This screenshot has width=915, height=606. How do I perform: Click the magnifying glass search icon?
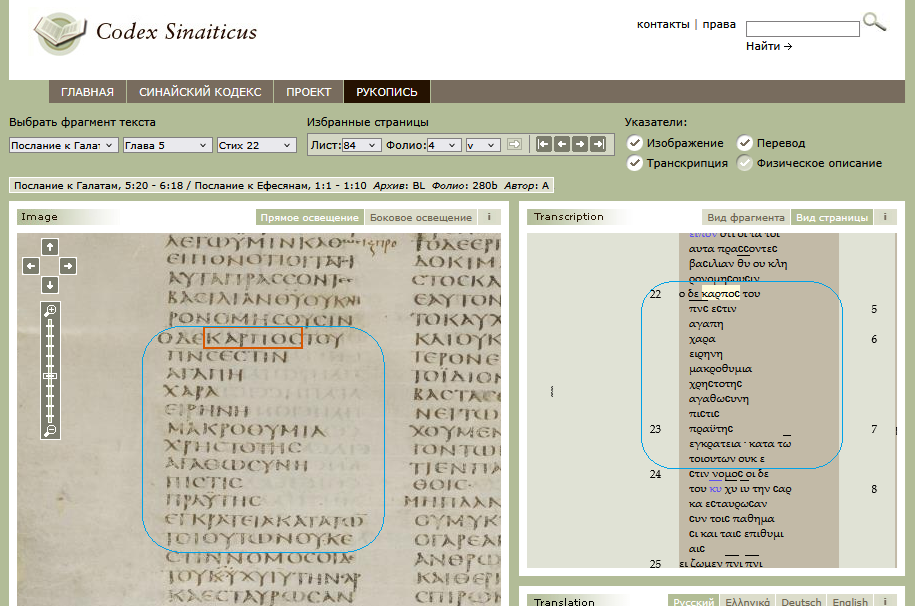(874, 23)
